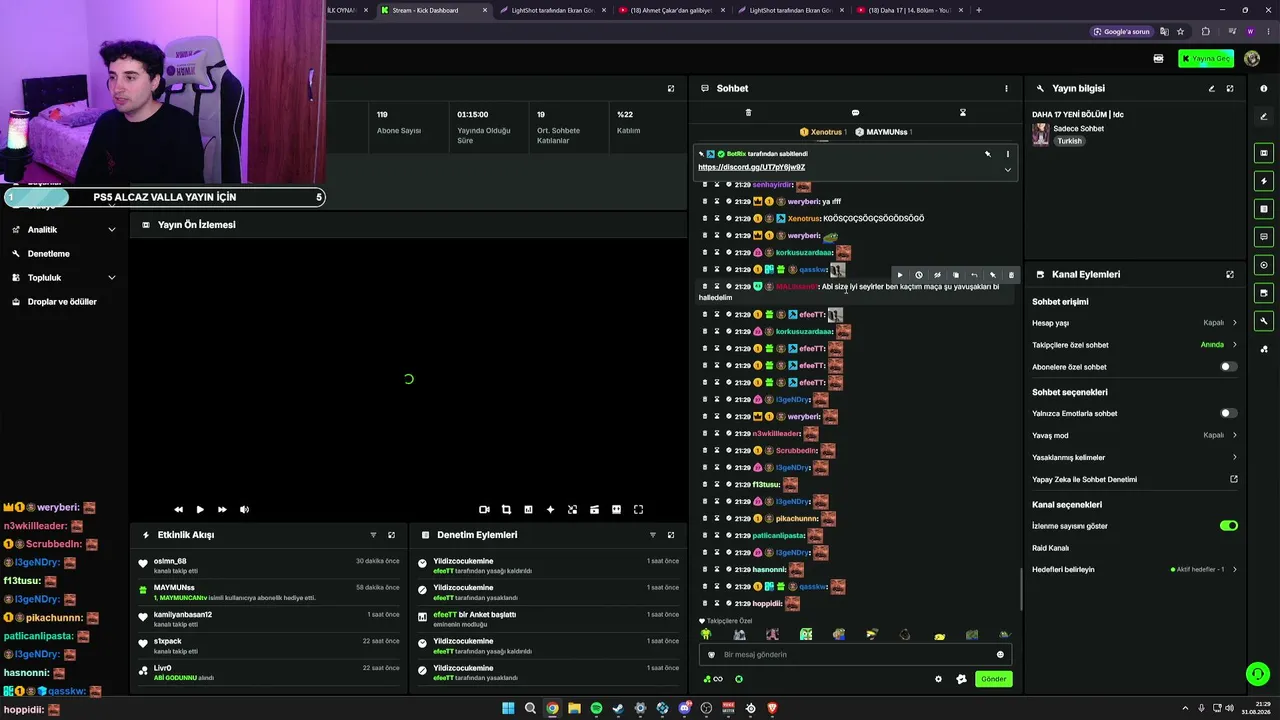
Task: Open the Discord invite link
Action: pyautogui.click(x=751, y=167)
